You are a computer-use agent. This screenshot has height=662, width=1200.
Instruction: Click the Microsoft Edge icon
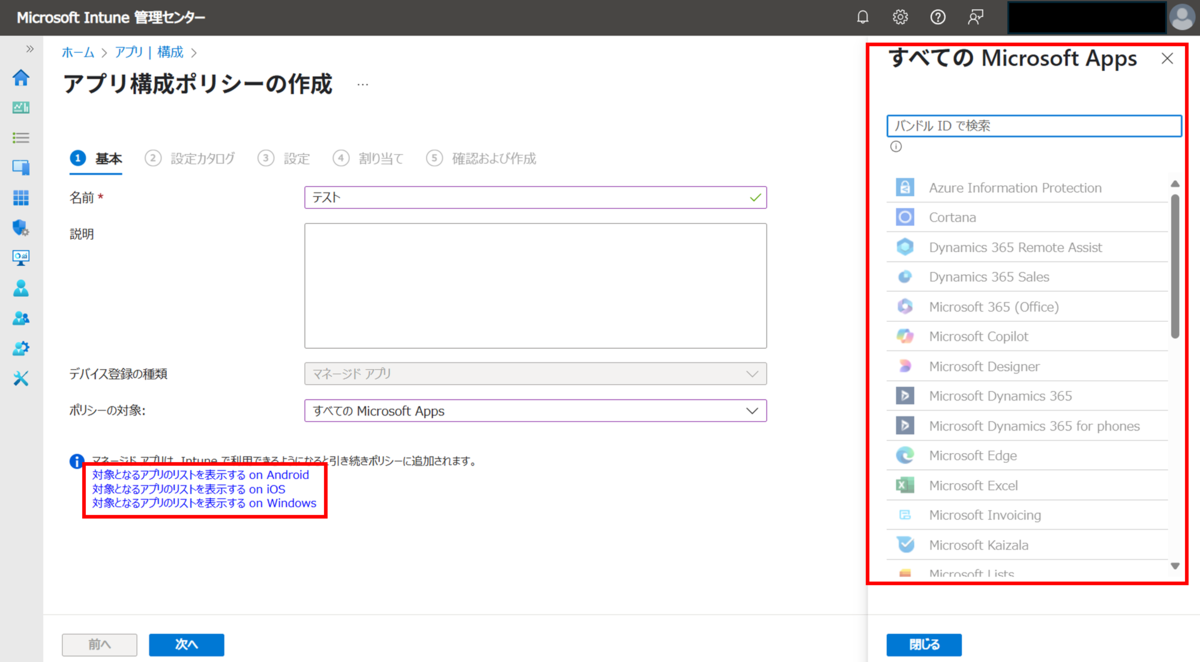pos(905,455)
